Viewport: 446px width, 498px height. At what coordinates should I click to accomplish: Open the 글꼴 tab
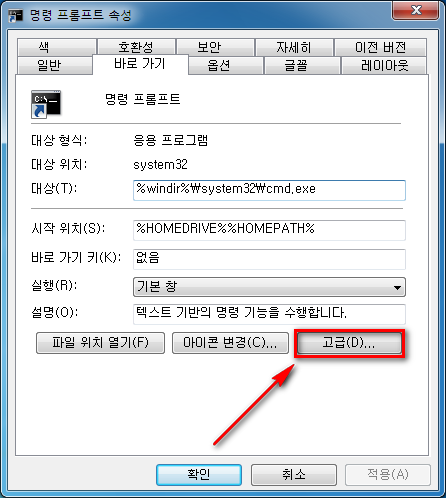point(302,65)
